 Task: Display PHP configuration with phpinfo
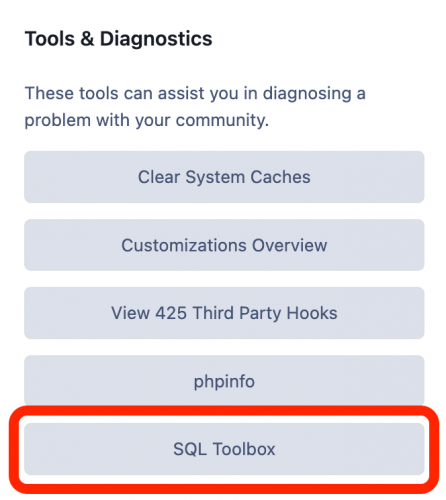[224, 381]
